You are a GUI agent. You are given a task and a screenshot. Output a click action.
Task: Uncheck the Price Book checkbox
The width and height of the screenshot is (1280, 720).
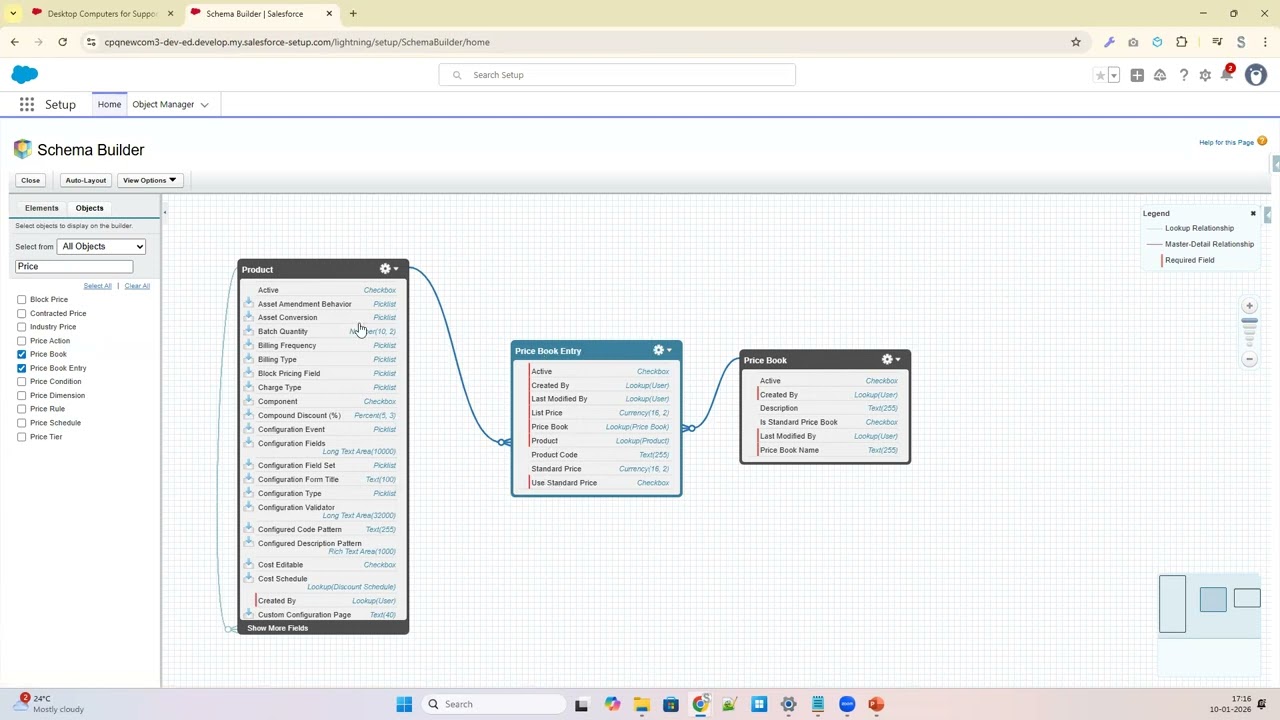point(22,354)
